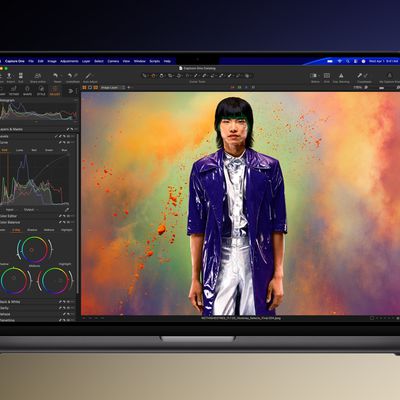Click the Spotlight search icon in menu bar

[x=348, y=61]
